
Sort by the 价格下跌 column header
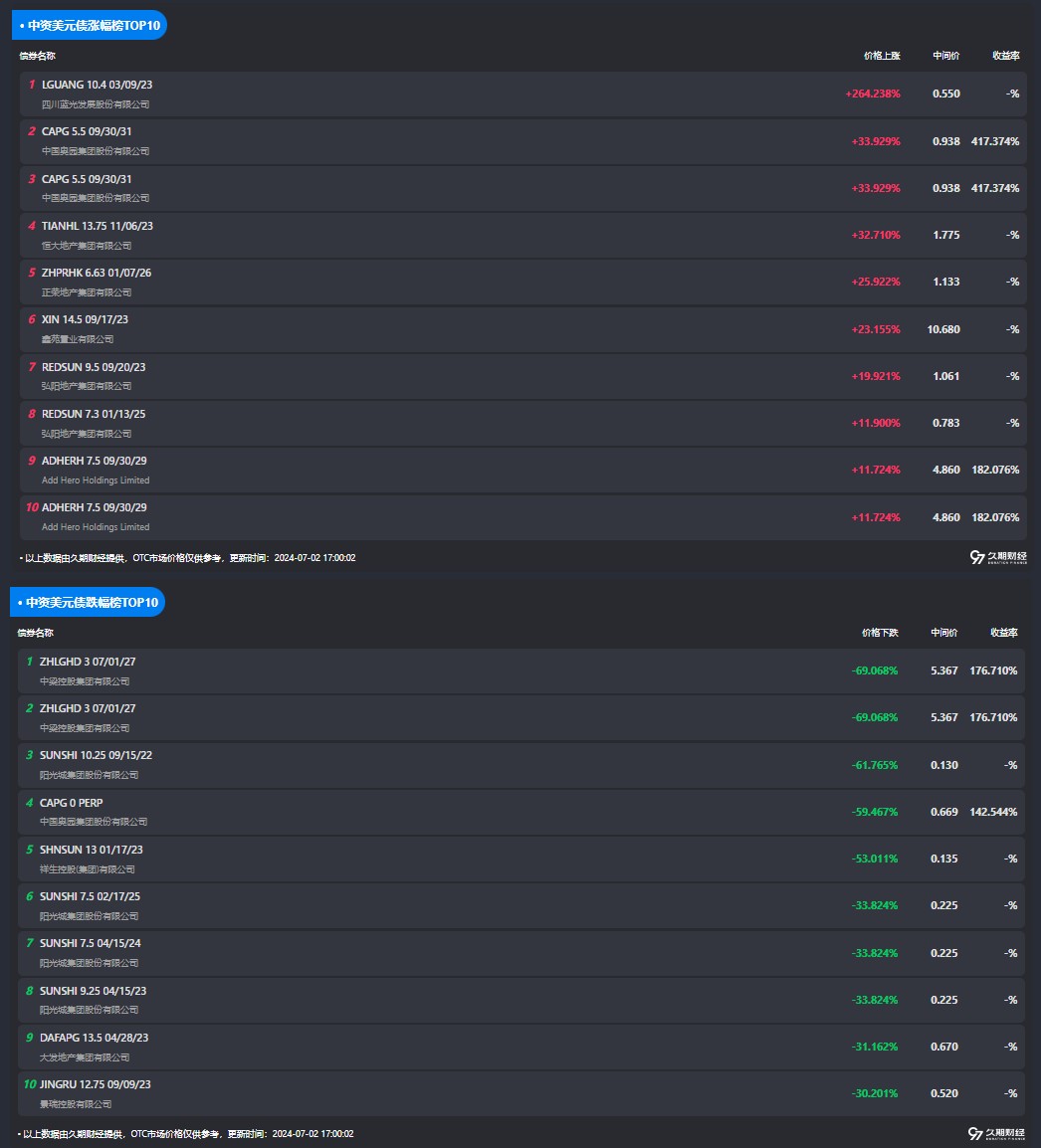click(880, 633)
